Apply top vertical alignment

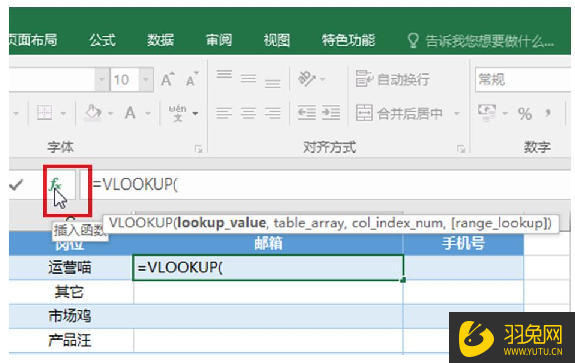(224, 75)
